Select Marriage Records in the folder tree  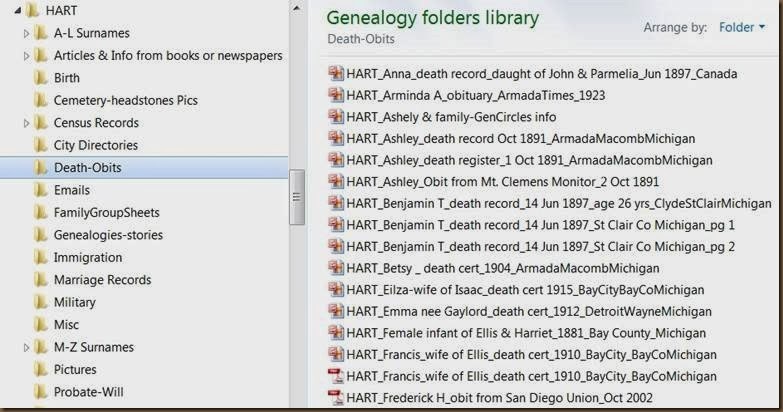click(x=102, y=280)
